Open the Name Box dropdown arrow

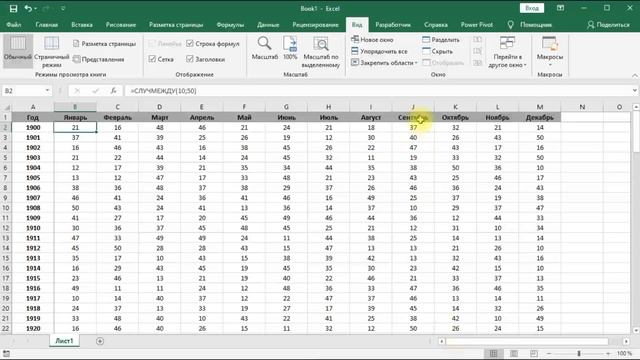[47, 90]
